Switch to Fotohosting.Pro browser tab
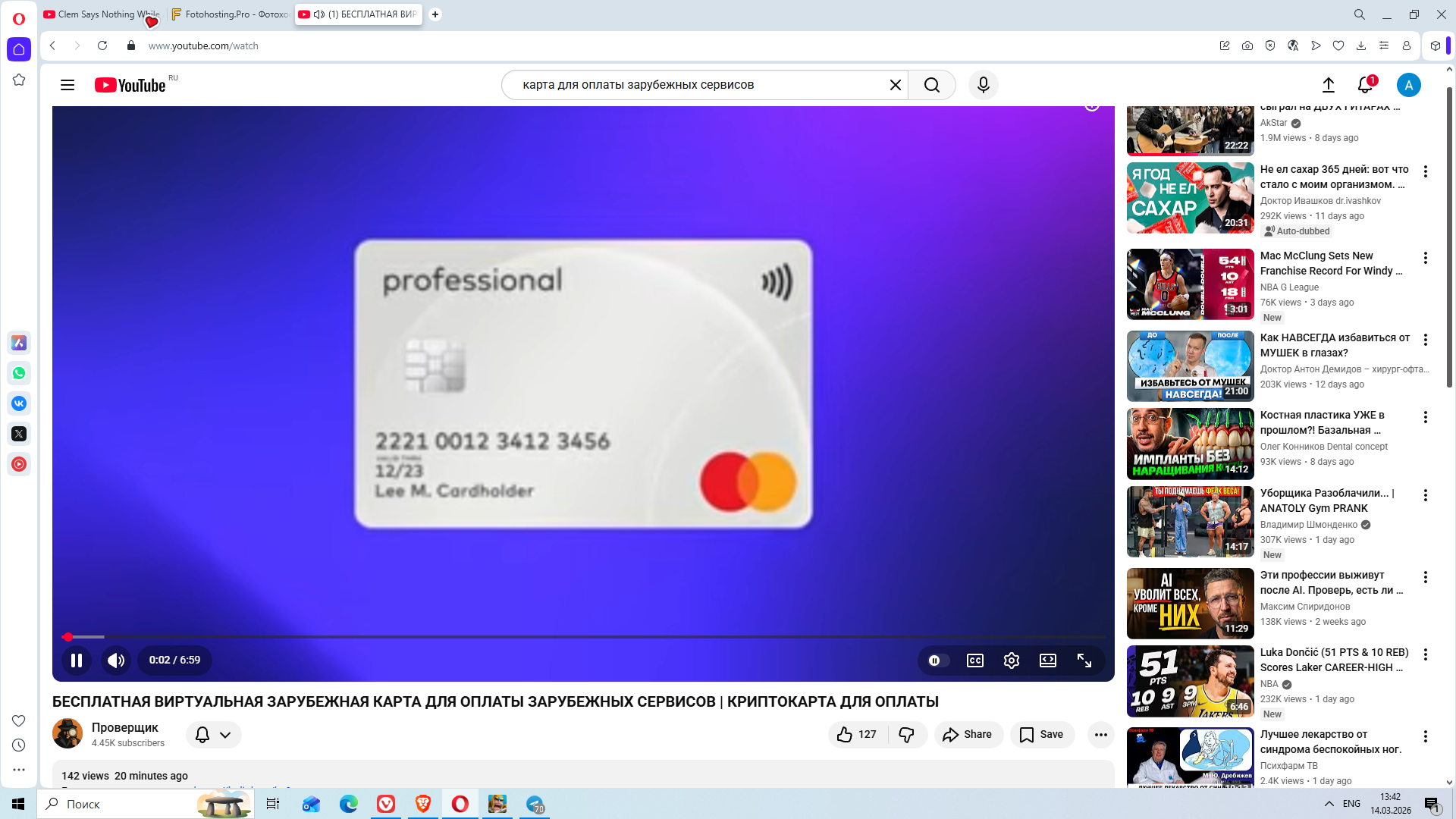Image resolution: width=1456 pixels, height=819 pixels. coord(230,14)
